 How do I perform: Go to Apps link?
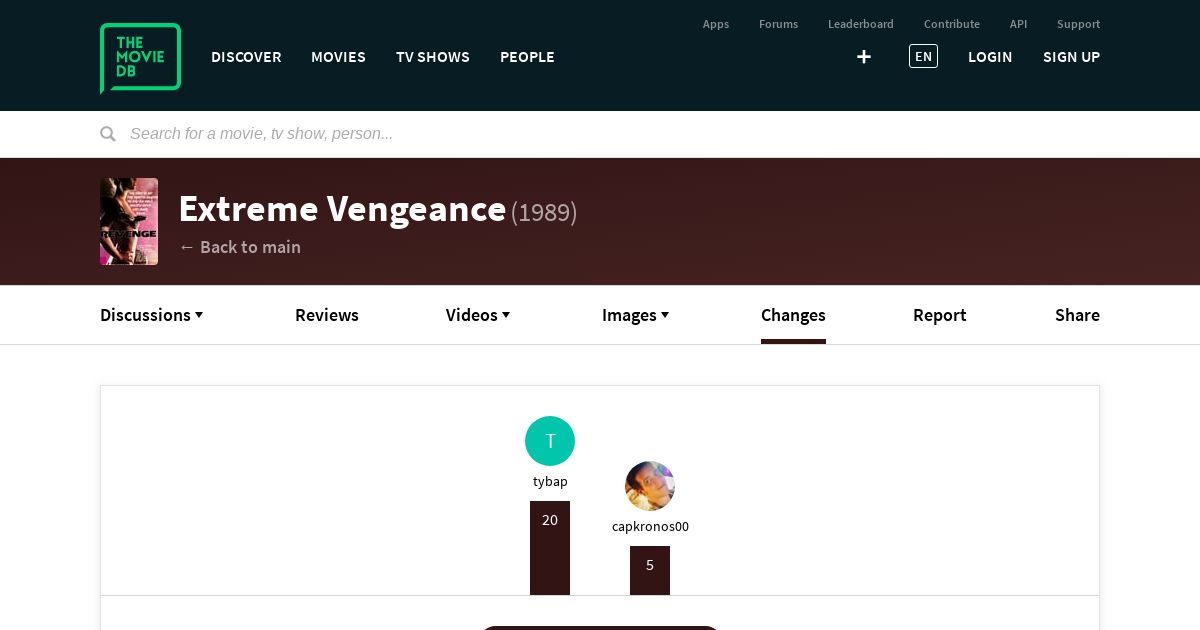[x=716, y=24]
